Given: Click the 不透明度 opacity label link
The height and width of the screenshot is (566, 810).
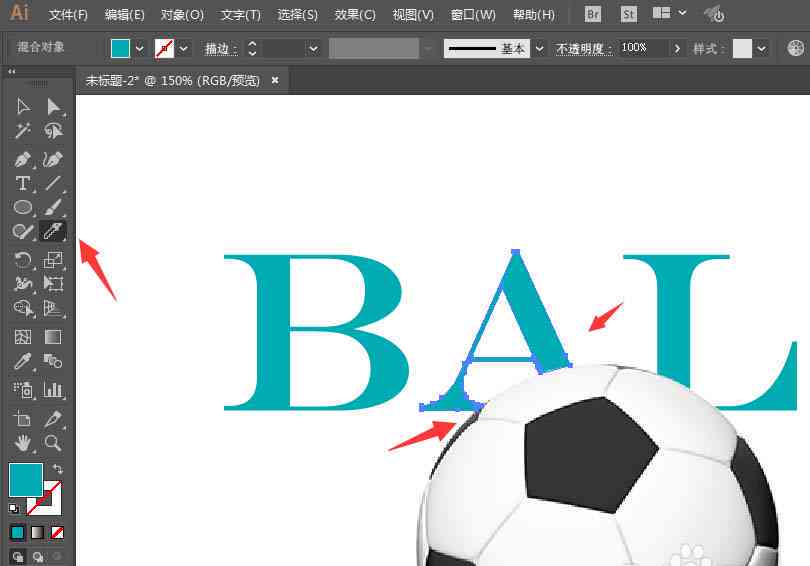Looking at the screenshot, I should pyautogui.click(x=583, y=49).
